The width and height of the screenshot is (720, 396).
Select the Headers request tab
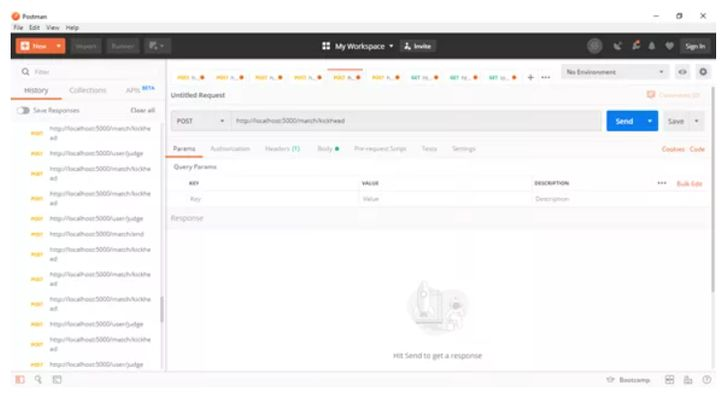click(282, 148)
